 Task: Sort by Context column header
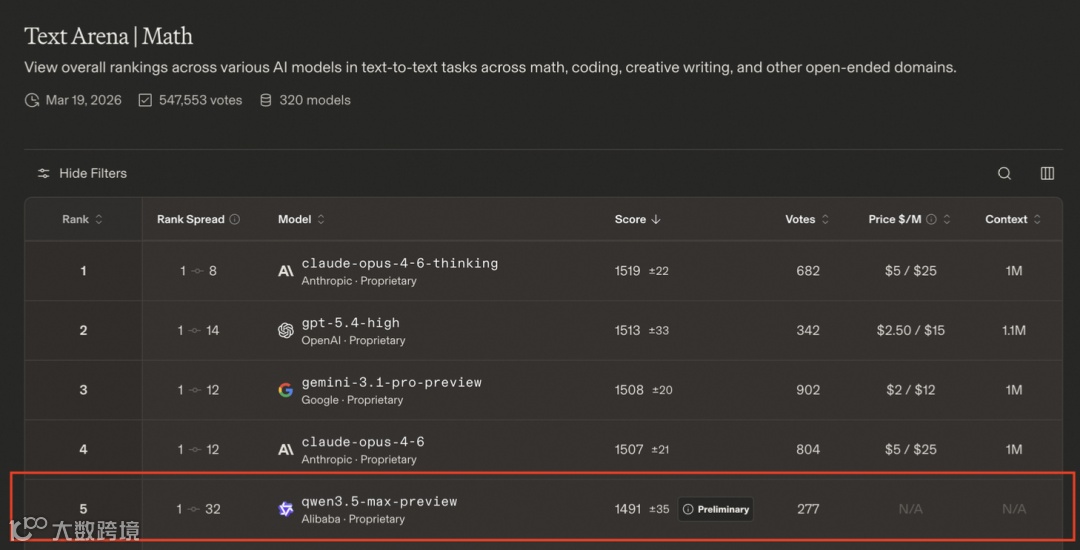point(1013,220)
